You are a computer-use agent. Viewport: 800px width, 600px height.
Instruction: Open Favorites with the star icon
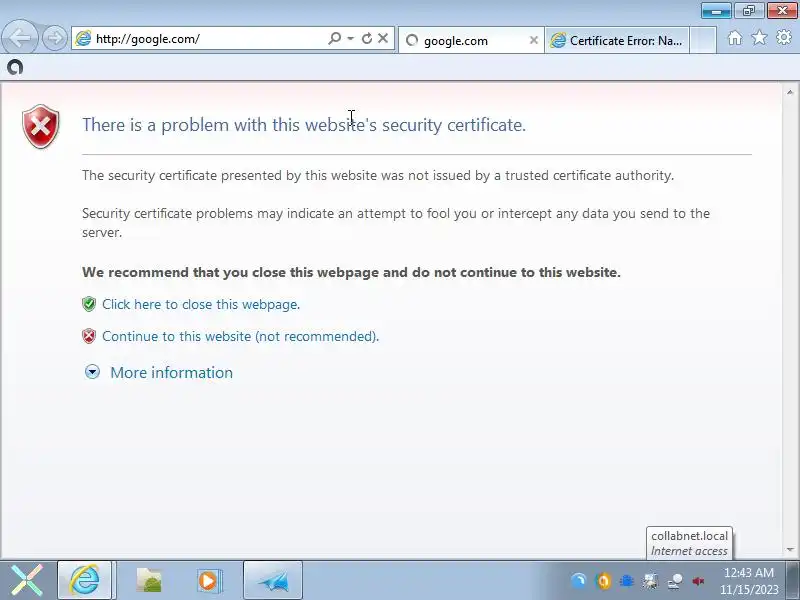(x=759, y=38)
